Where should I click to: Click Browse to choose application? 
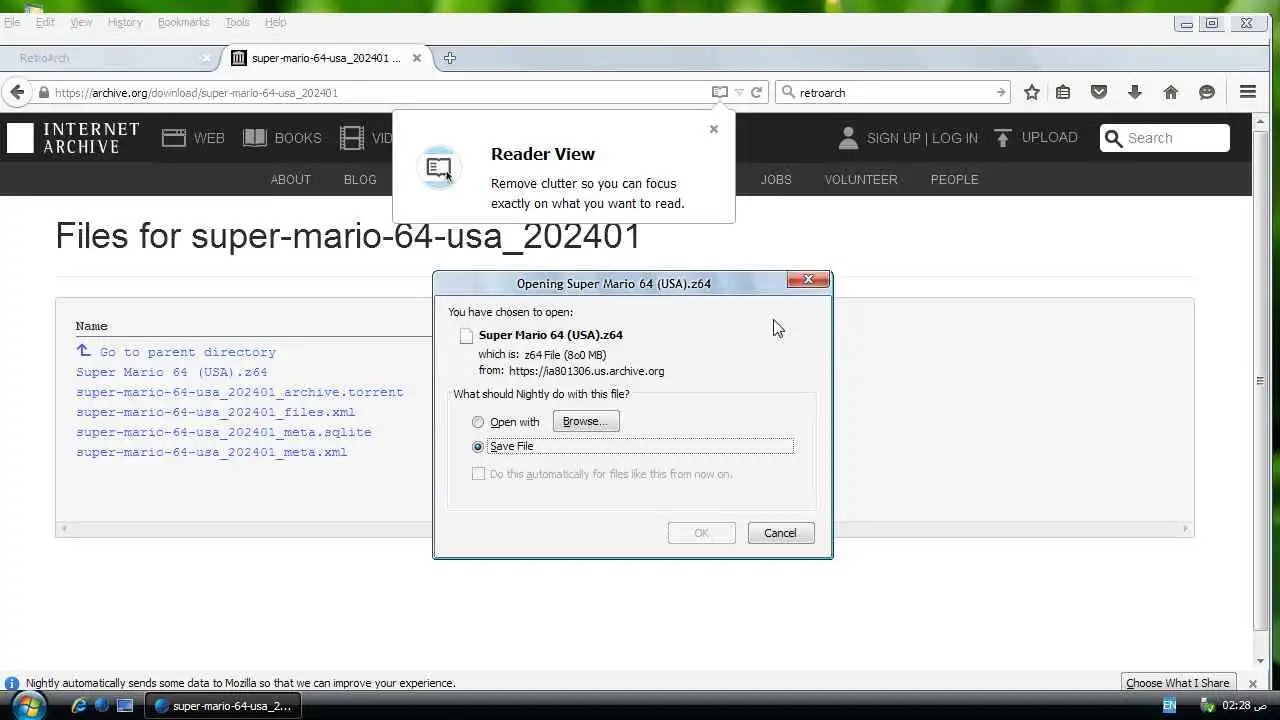[586, 421]
